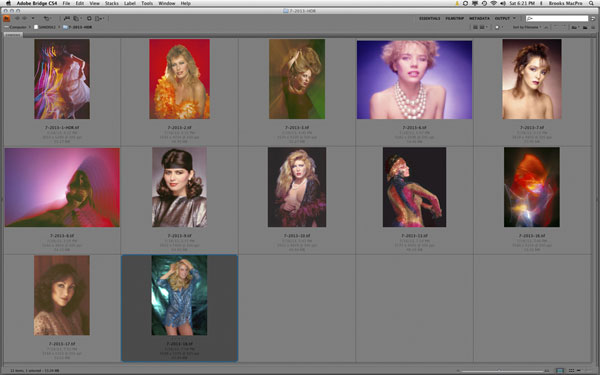Click the Refine batch icon

tap(76, 18)
